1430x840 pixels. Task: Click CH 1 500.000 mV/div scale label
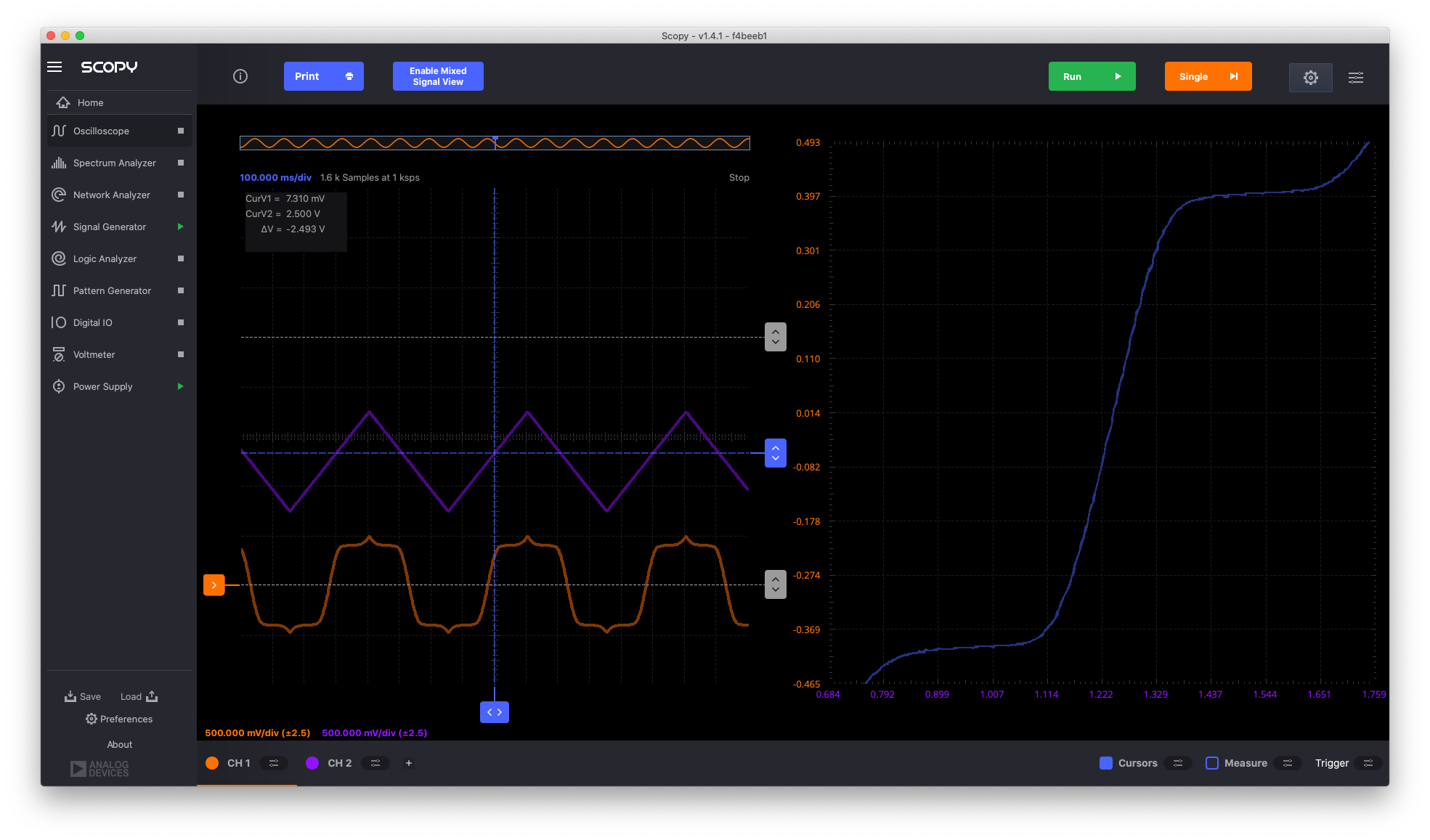pyautogui.click(x=258, y=733)
